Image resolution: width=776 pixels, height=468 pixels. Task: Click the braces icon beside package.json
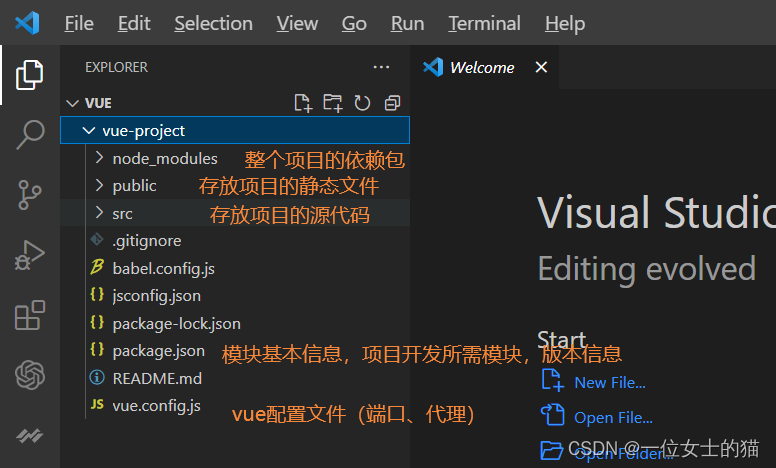click(x=97, y=349)
